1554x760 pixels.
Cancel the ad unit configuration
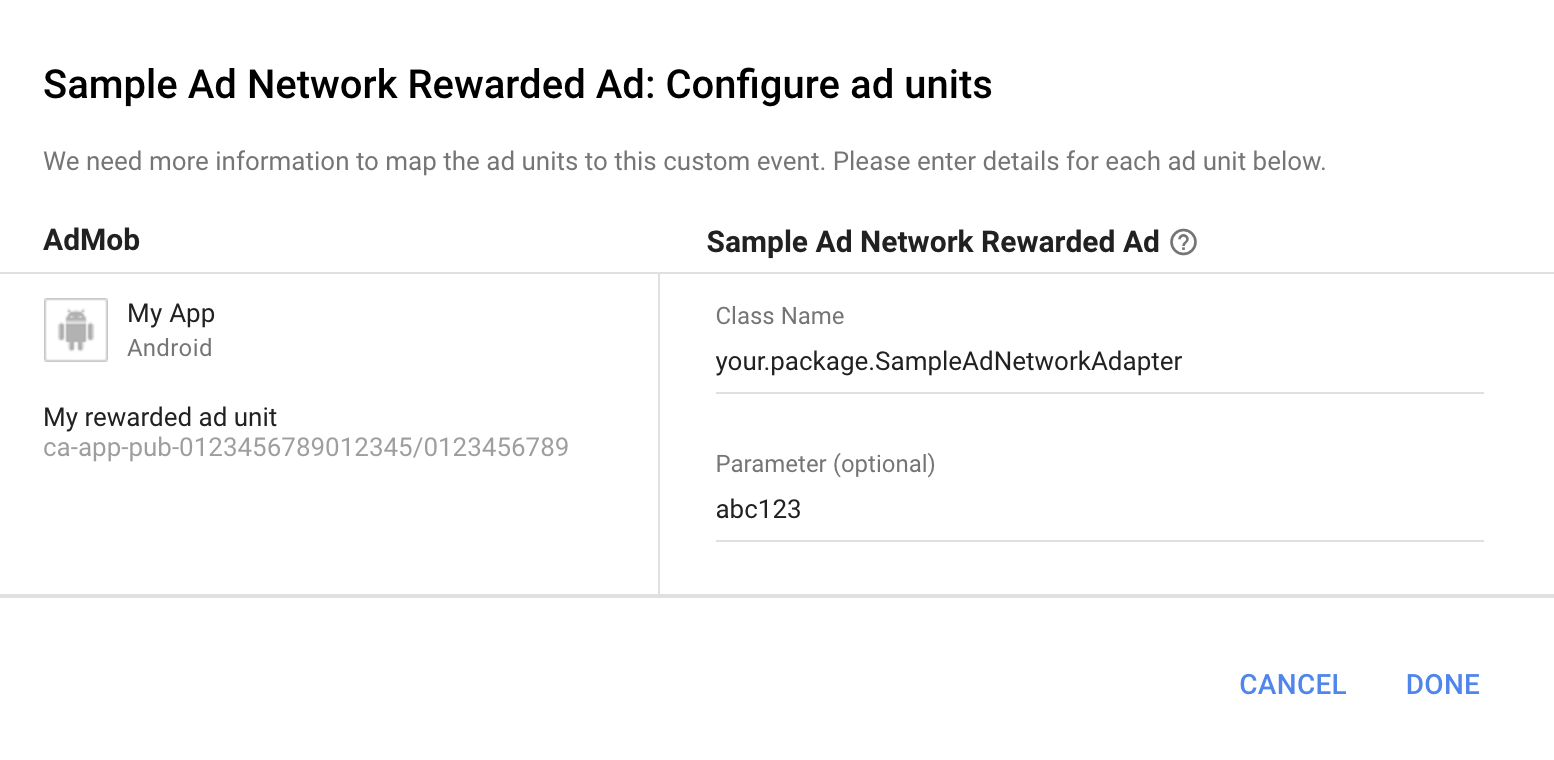pyautogui.click(x=1292, y=685)
